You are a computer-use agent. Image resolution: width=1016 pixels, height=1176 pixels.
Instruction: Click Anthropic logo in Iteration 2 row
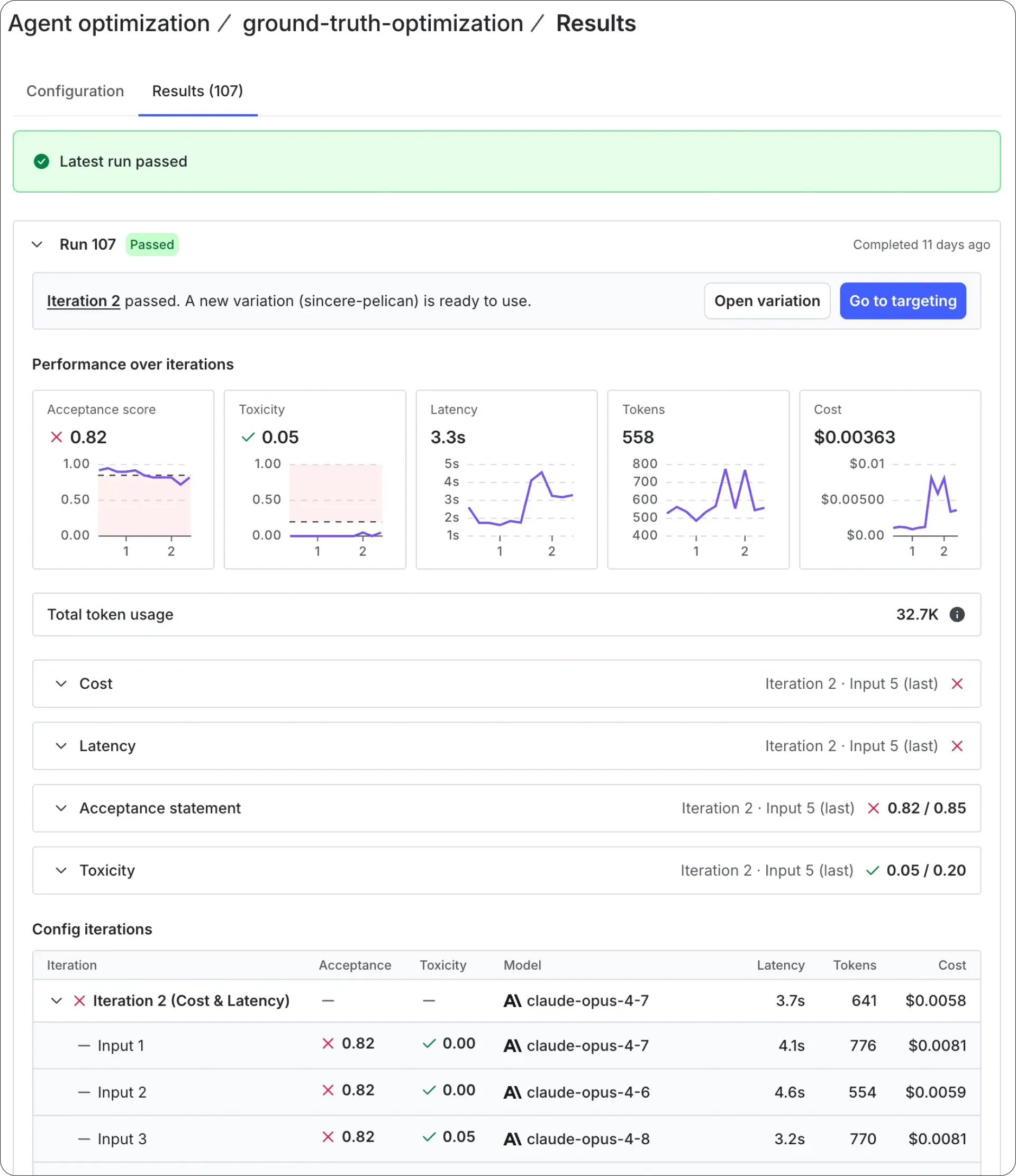[513, 1000]
